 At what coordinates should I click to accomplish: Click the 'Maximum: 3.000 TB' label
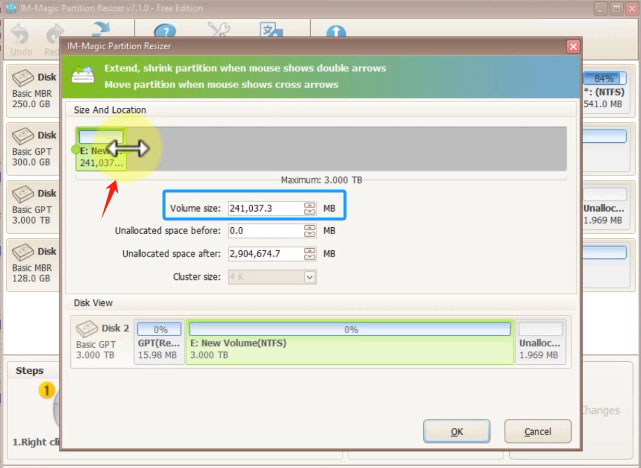point(321,180)
